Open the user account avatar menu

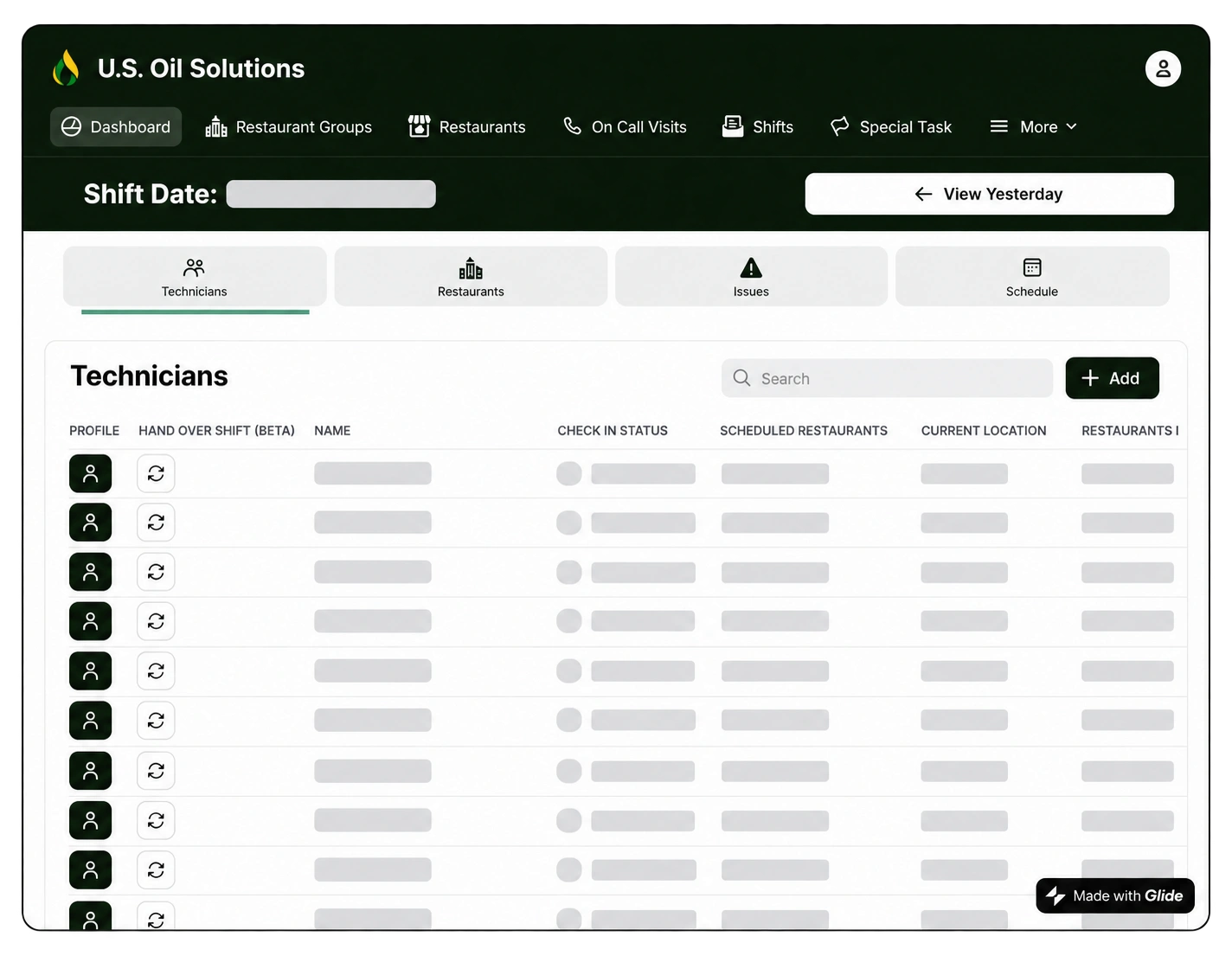pyautogui.click(x=1163, y=68)
